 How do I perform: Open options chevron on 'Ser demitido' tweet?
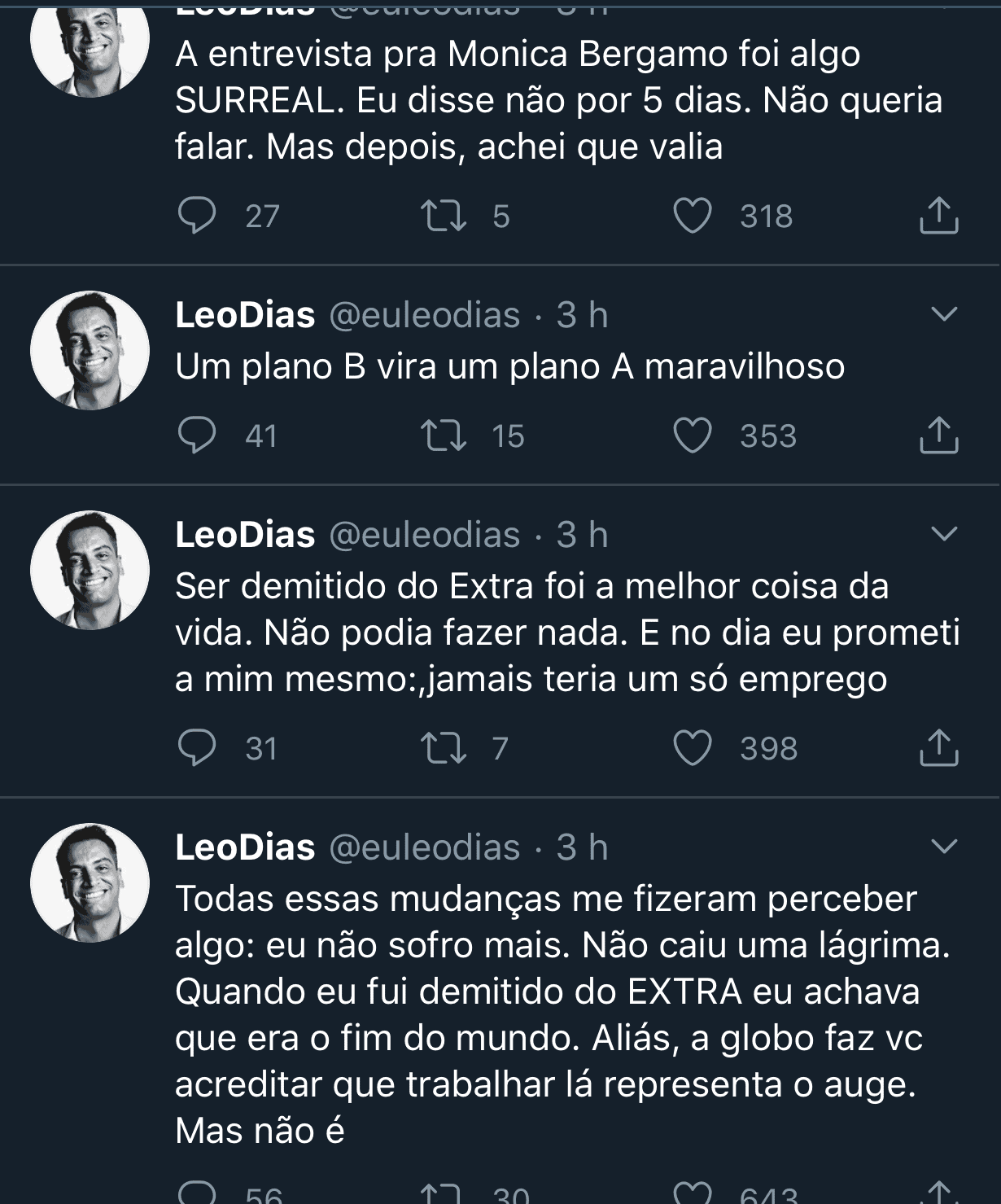coord(943,534)
